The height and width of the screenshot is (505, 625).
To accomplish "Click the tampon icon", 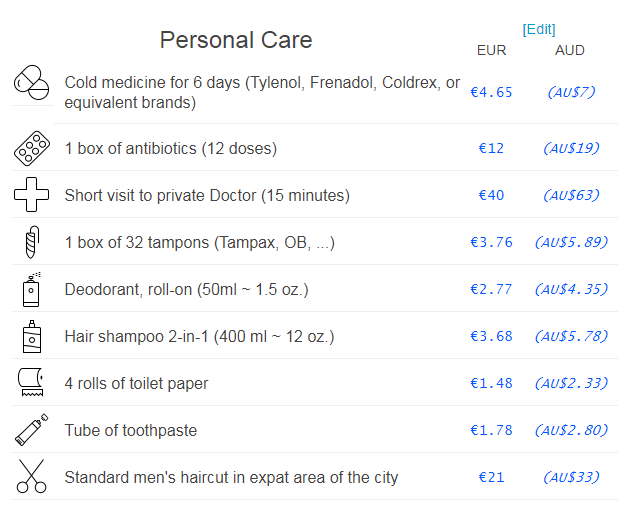I will point(32,242).
